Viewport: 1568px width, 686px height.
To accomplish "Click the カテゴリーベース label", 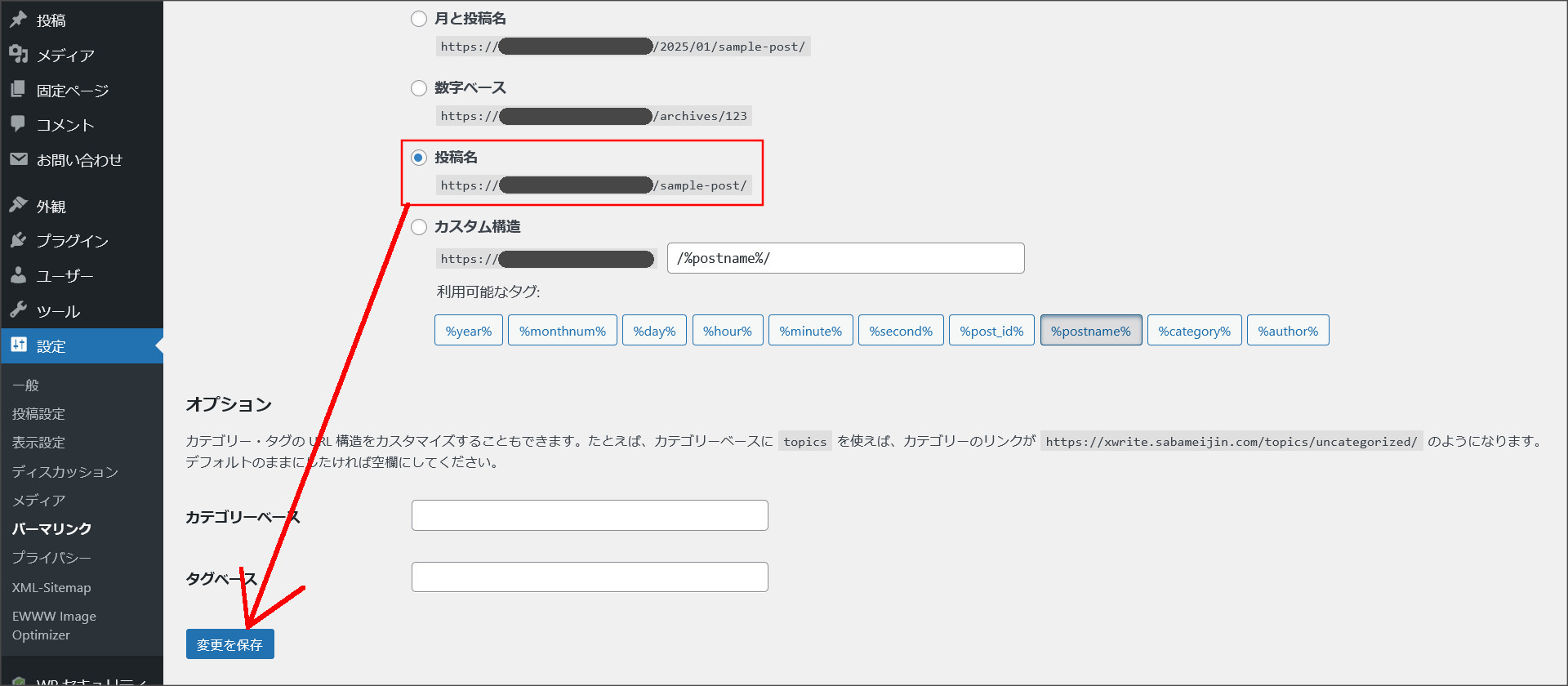I will 243,517.
